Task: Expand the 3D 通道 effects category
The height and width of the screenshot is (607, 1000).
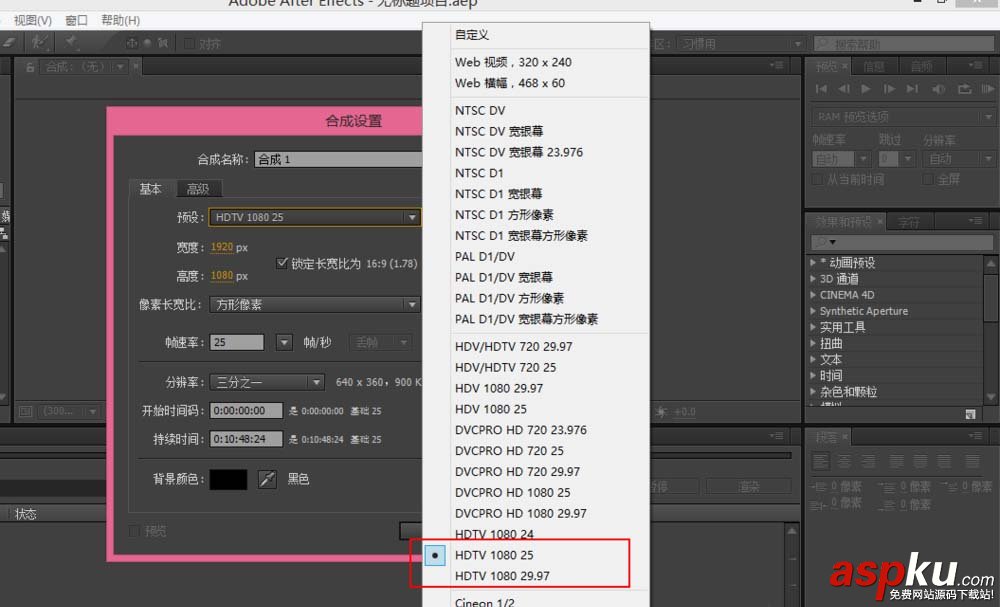Action: [x=812, y=279]
